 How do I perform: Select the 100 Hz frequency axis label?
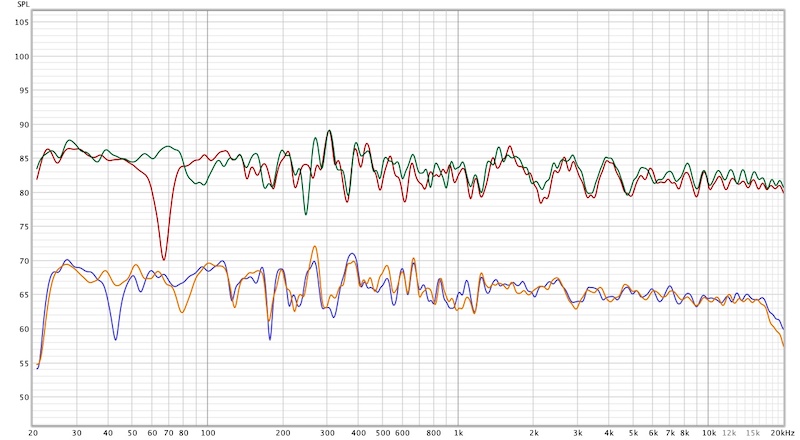(x=208, y=433)
